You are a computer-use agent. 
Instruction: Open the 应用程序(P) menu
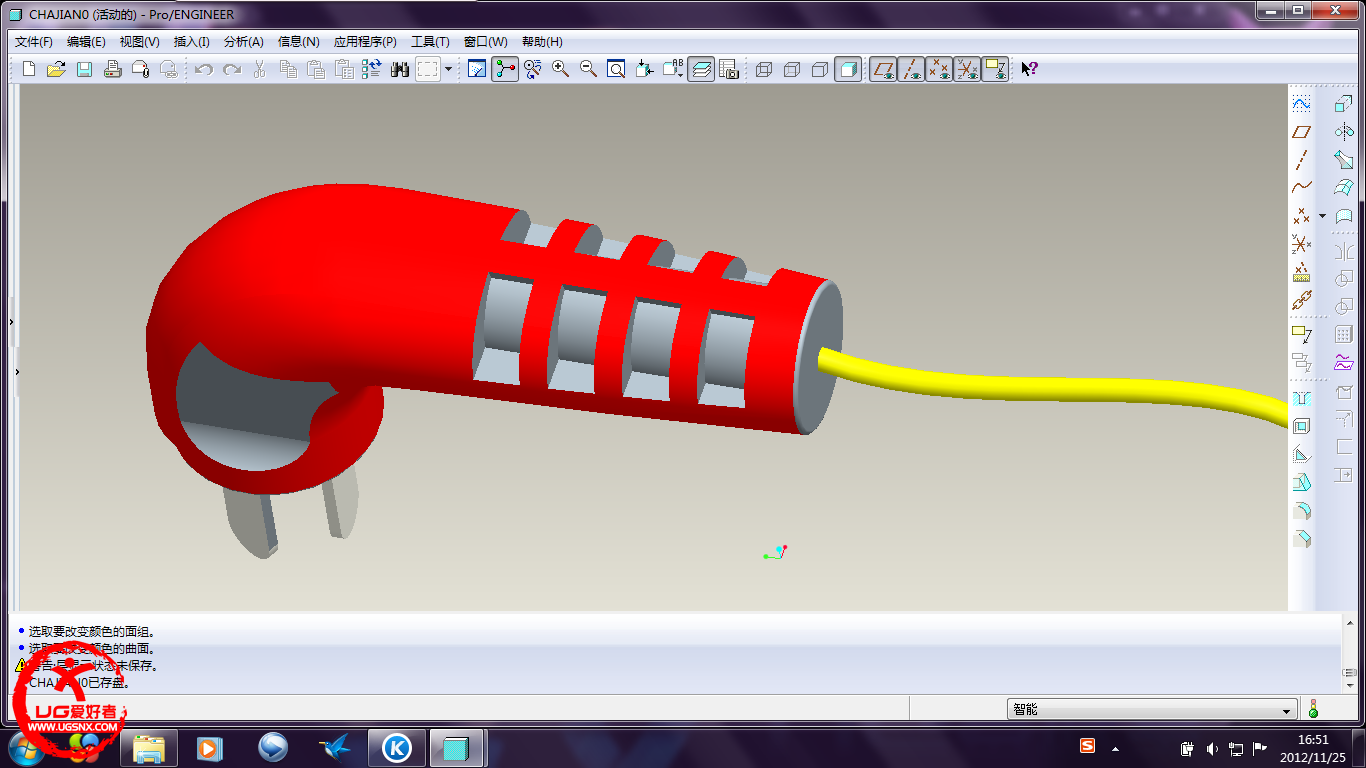(365, 42)
